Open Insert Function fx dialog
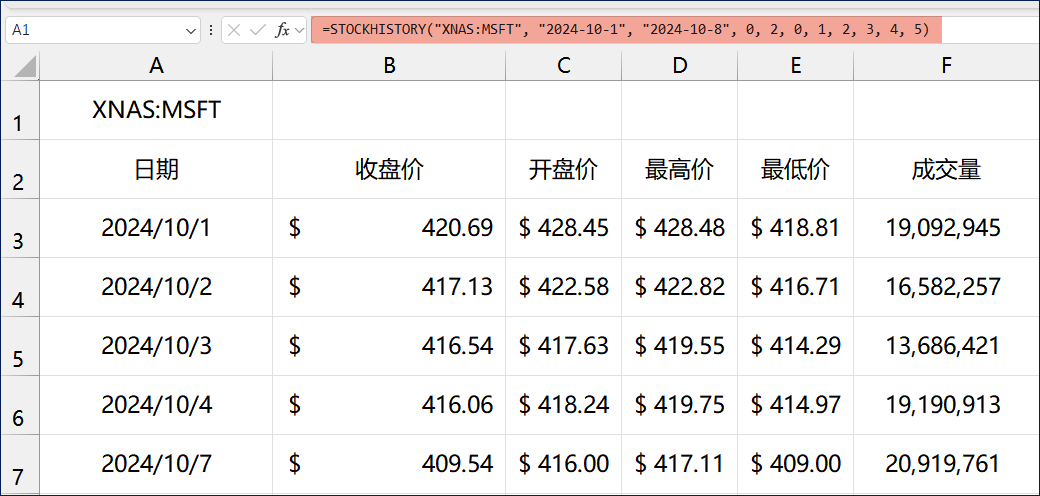 coord(282,31)
